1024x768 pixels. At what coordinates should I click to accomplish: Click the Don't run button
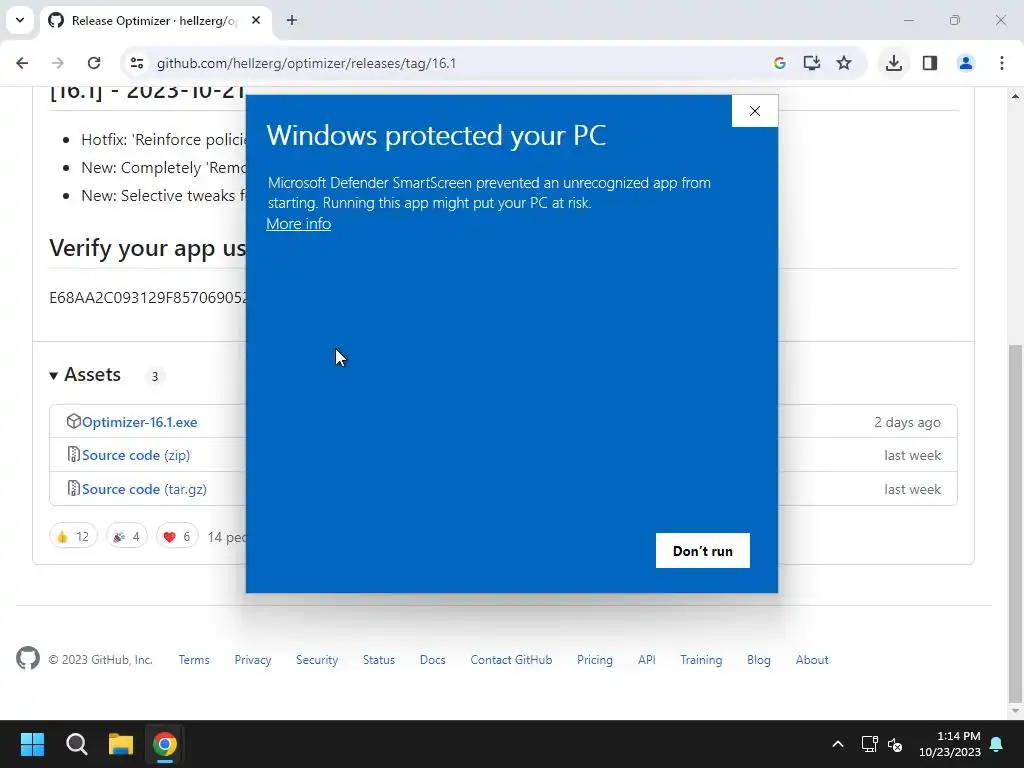[703, 551]
